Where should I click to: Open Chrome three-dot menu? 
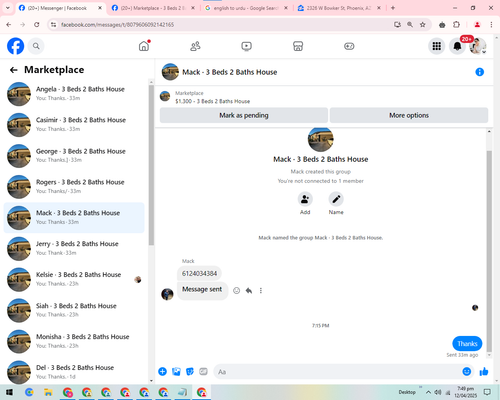(491, 25)
